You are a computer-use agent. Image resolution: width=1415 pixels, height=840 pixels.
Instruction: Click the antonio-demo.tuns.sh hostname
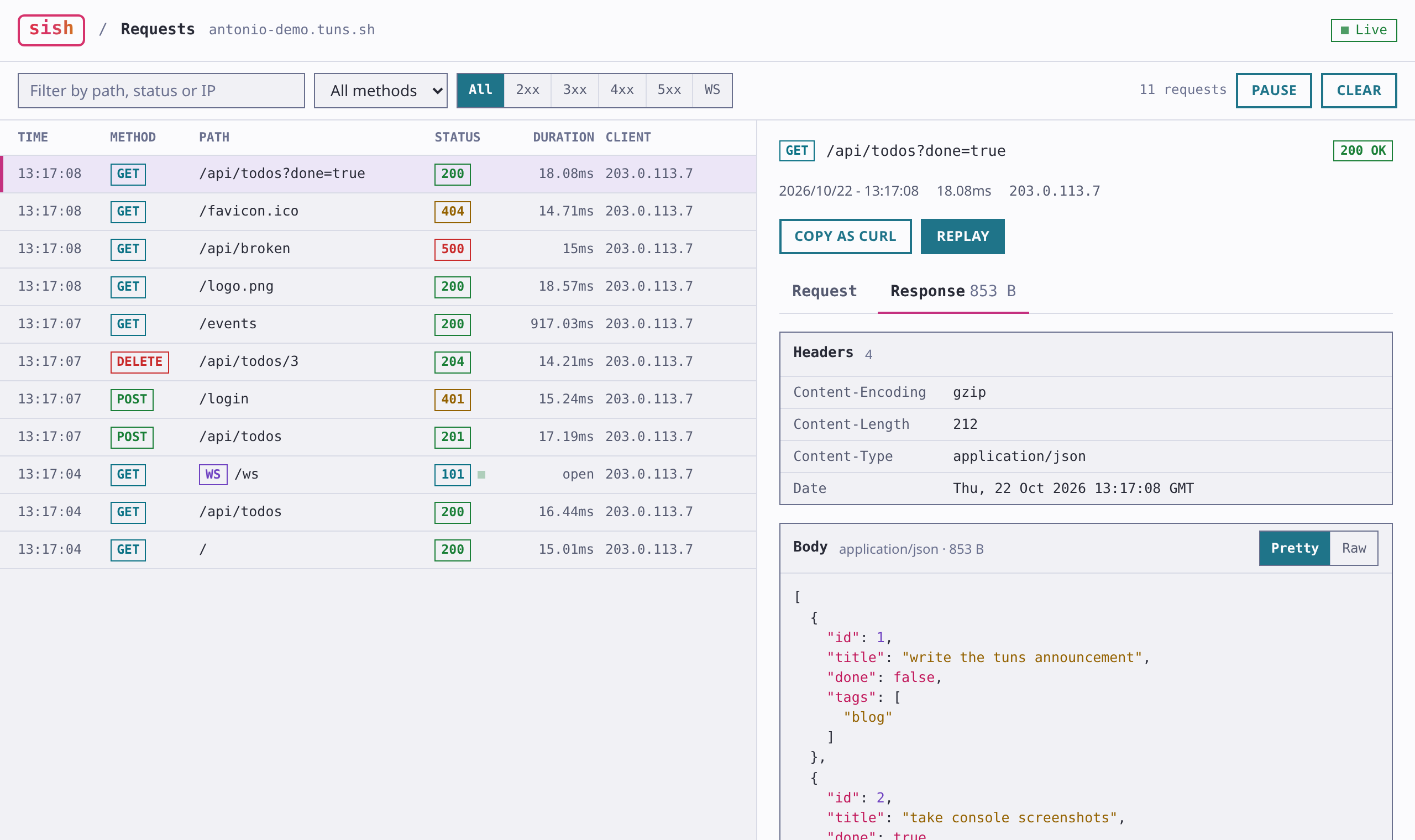point(291,29)
